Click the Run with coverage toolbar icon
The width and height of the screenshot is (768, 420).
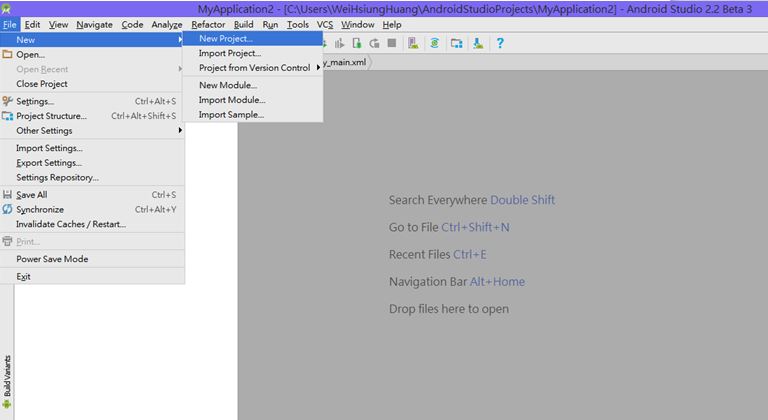click(339, 44)
